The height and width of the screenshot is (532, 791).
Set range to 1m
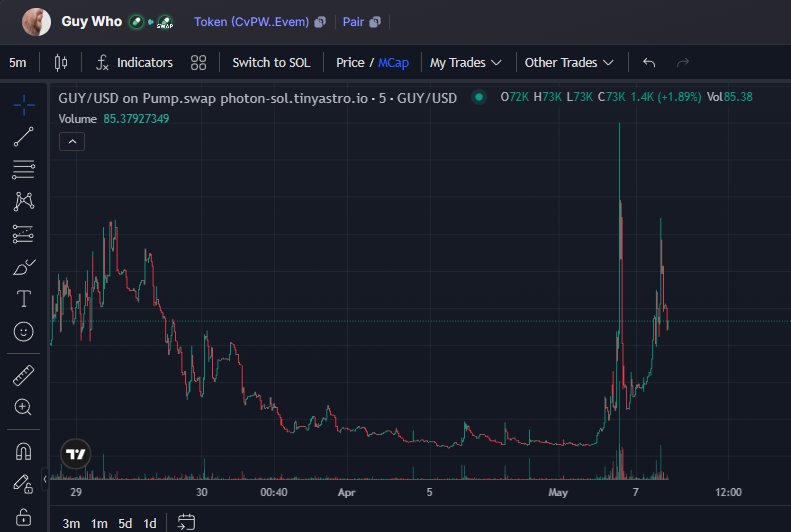[x=99, y=523]
